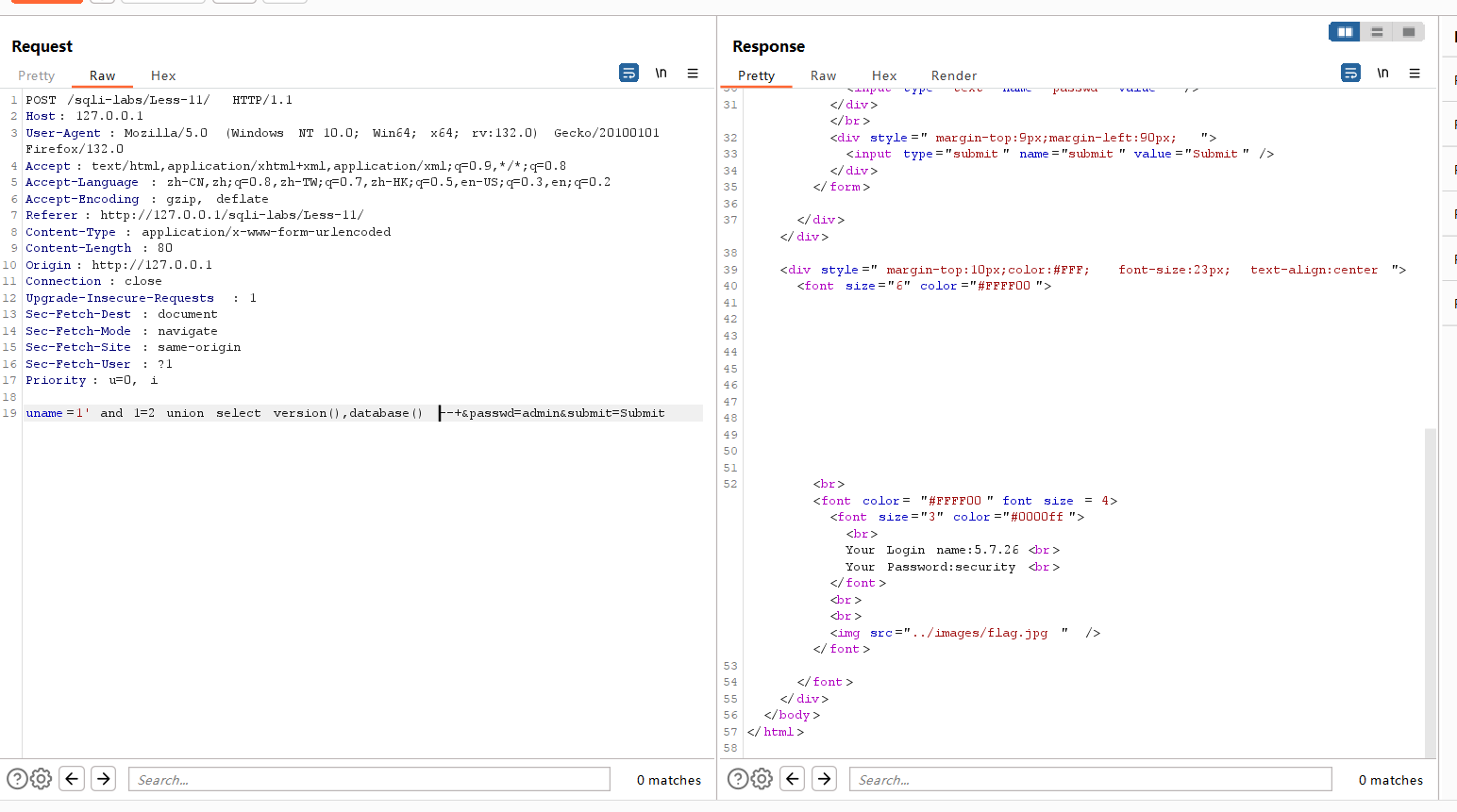1457x812 pixels.
Task: Go to previous match in Request search
Action: [72, 779]
